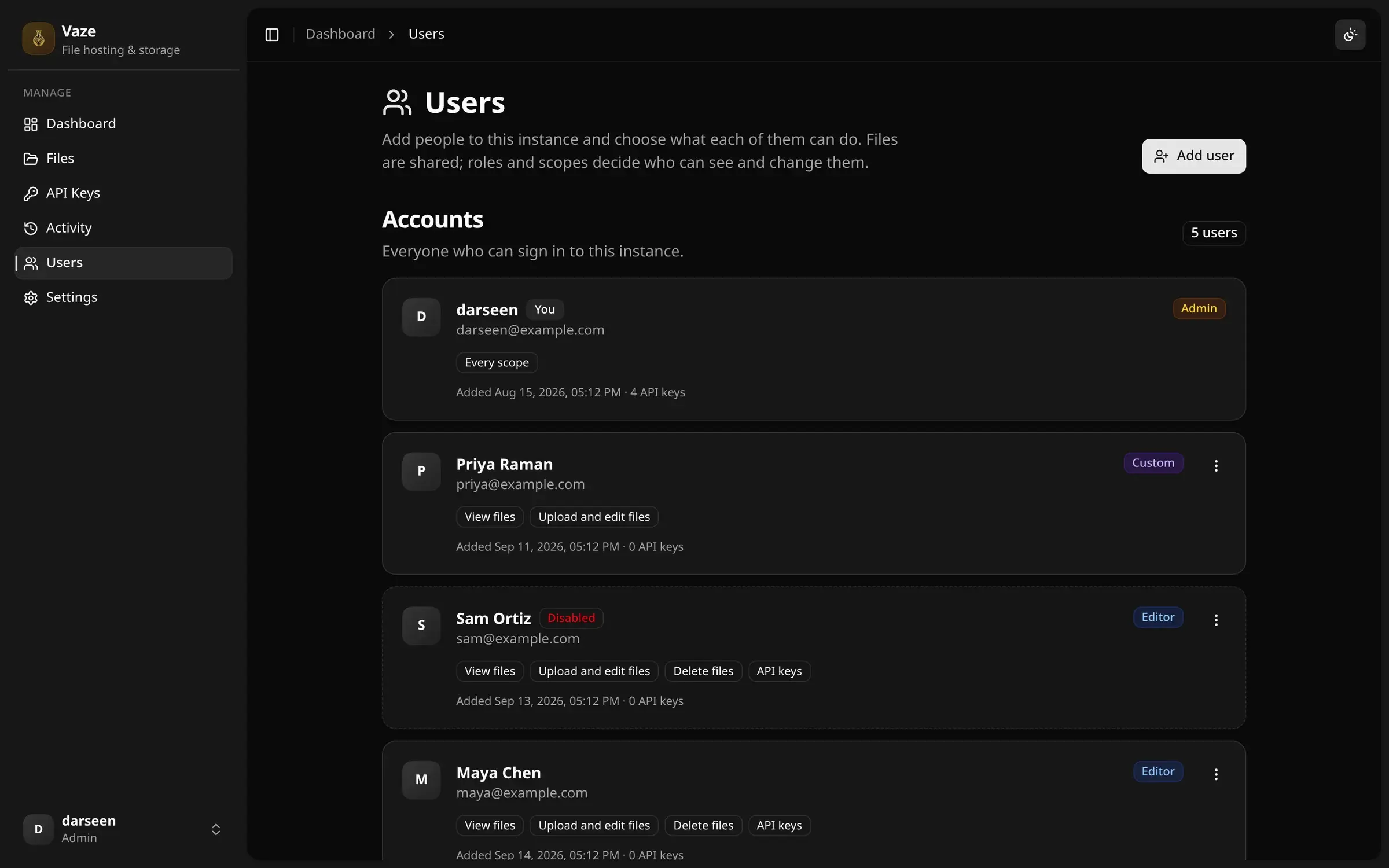The height and width of the screenshot is (868, 1389).
Task: Click Priya's Upload and edit files scope
Action: tap(594, 517)
